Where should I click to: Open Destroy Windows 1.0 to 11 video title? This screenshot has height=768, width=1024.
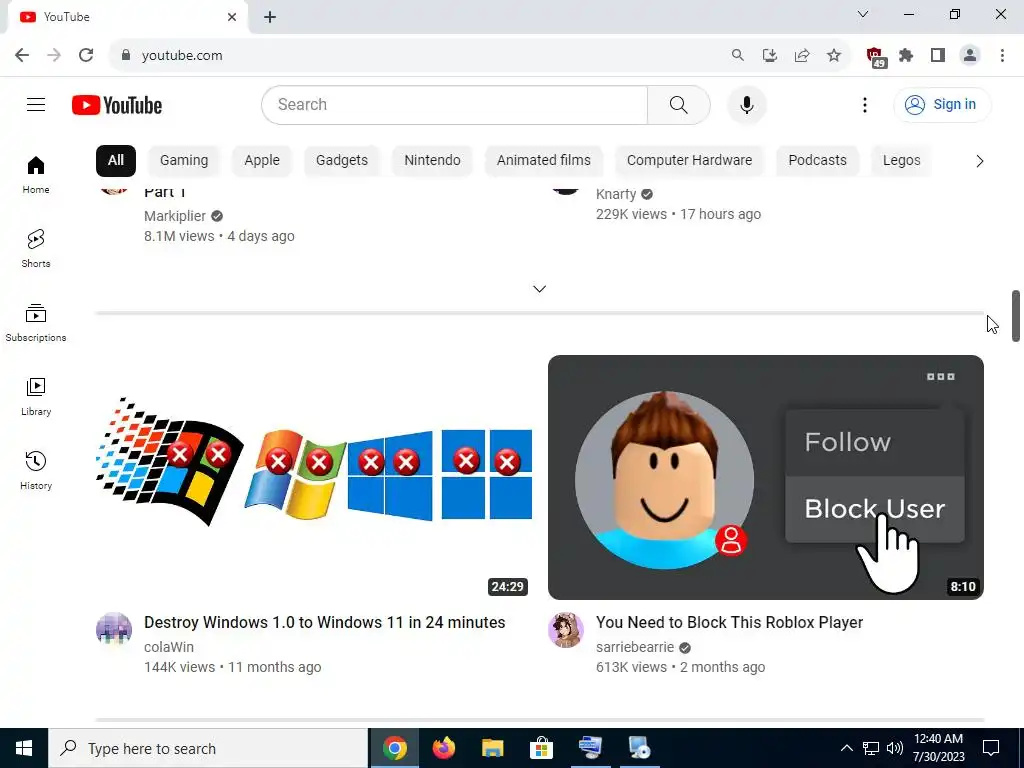pos(325,622)
